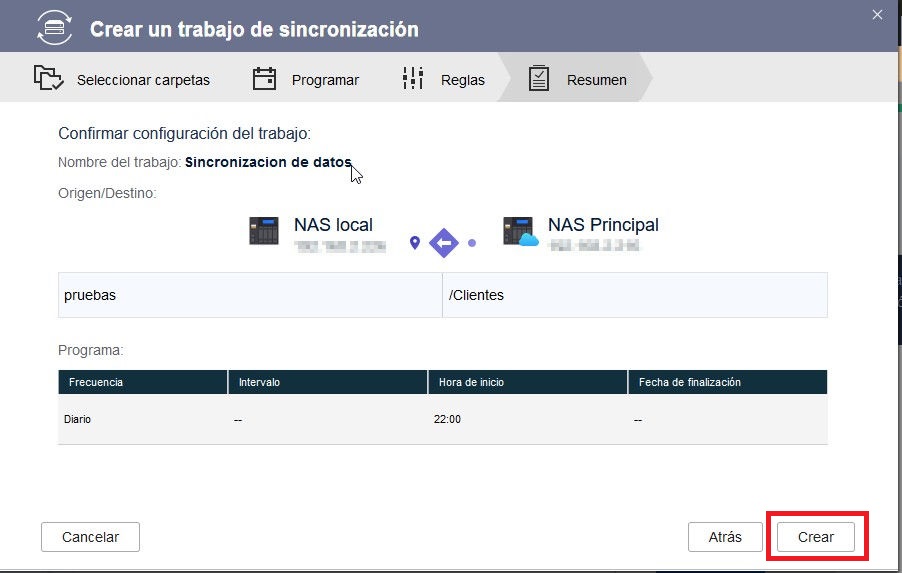Click the Programar calendar icon
The height and width of the screenshot is (573, 902).
[x=264, y=79]
